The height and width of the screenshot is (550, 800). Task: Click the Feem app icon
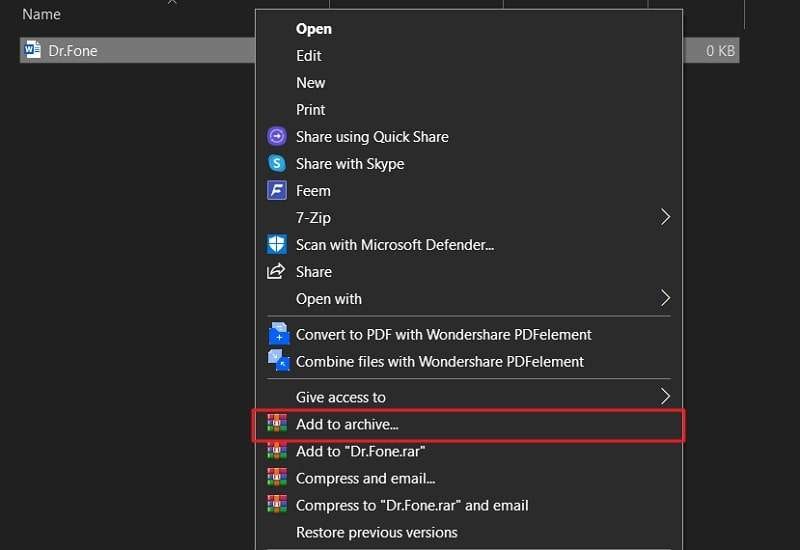pos(277,191)
